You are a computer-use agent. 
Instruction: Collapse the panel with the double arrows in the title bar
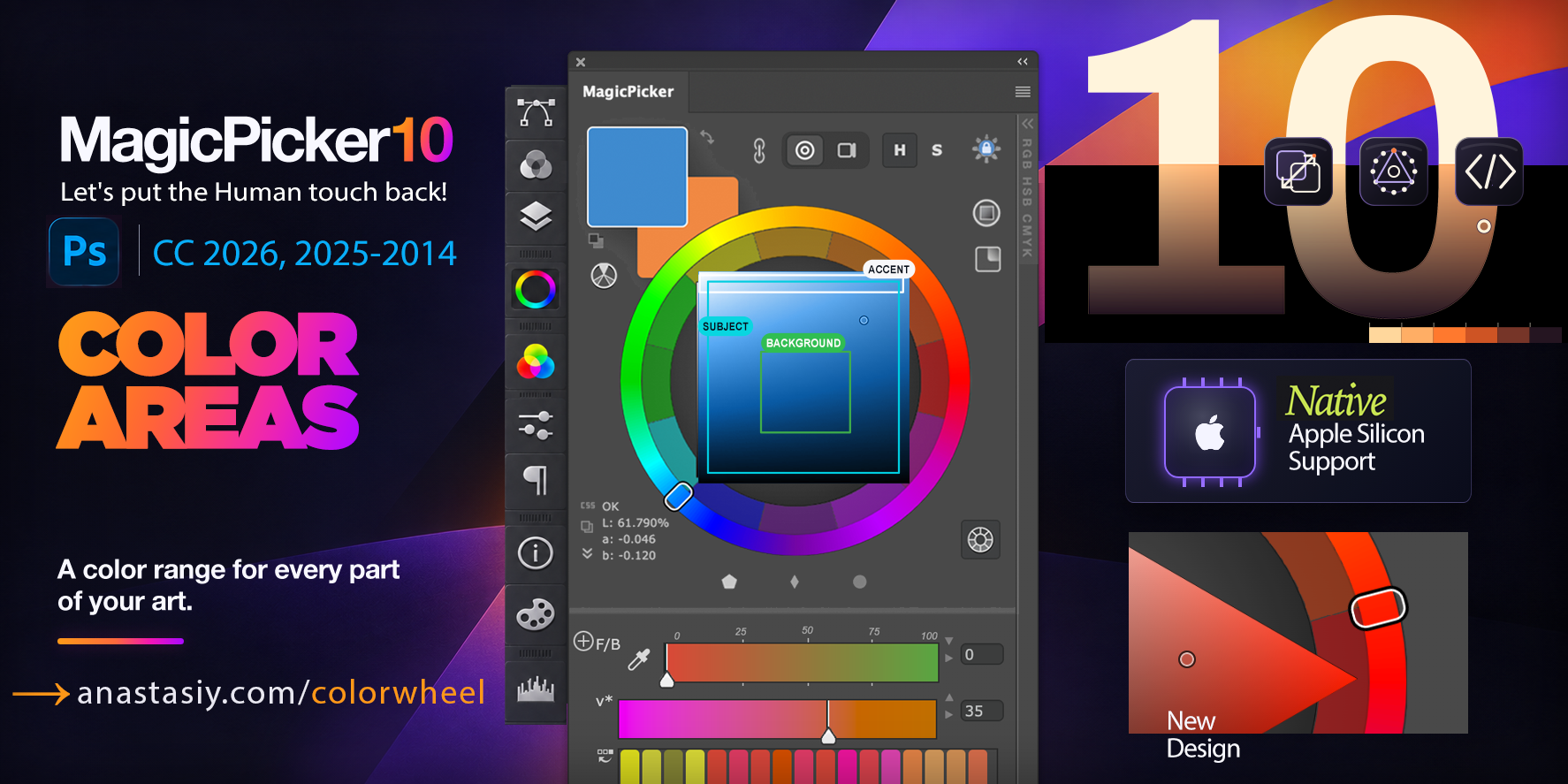click(1023, 62)
